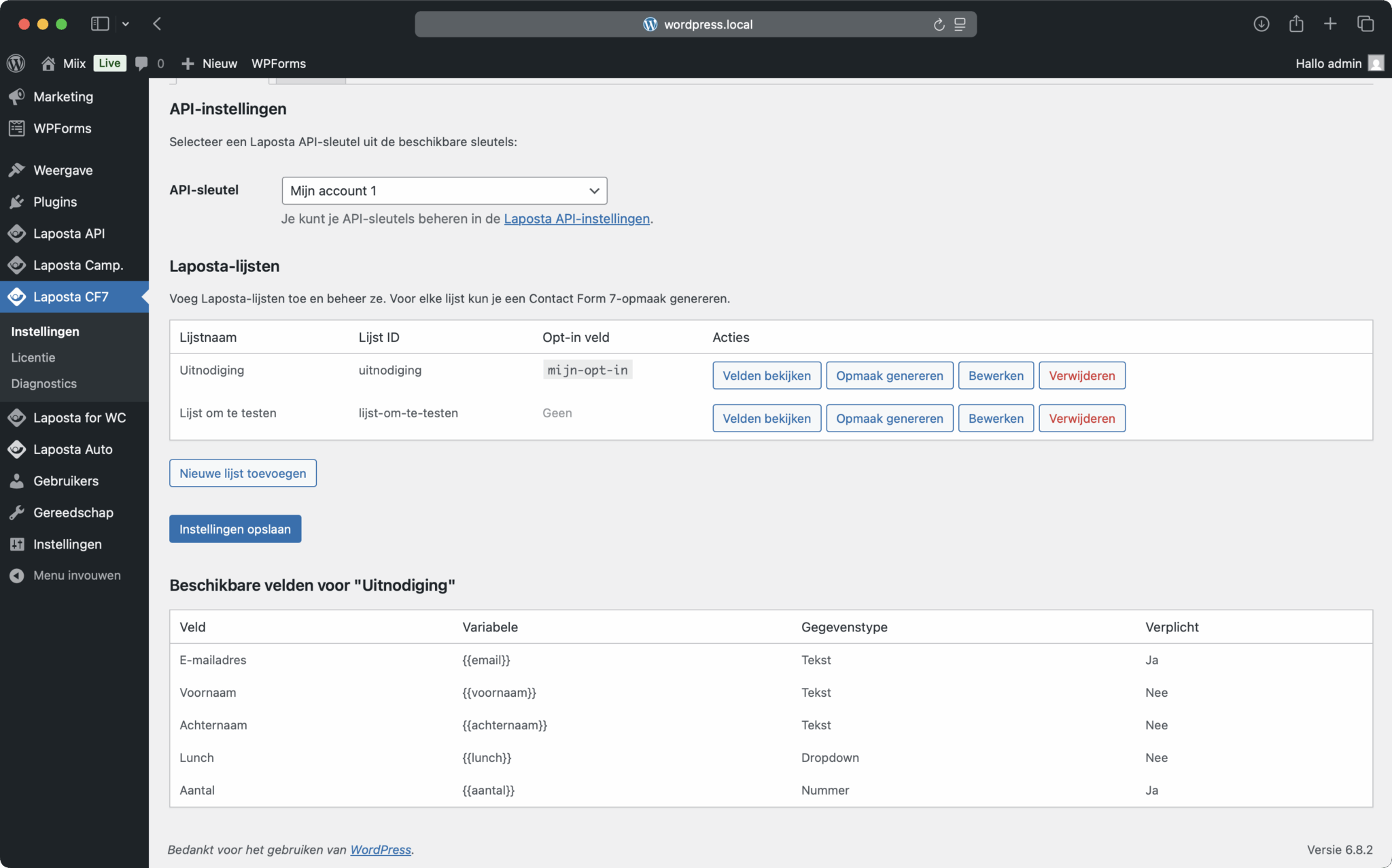This screenshot has width=1392, height=868.
Task: Click the Safari share icon
Action: [1296, 24]
